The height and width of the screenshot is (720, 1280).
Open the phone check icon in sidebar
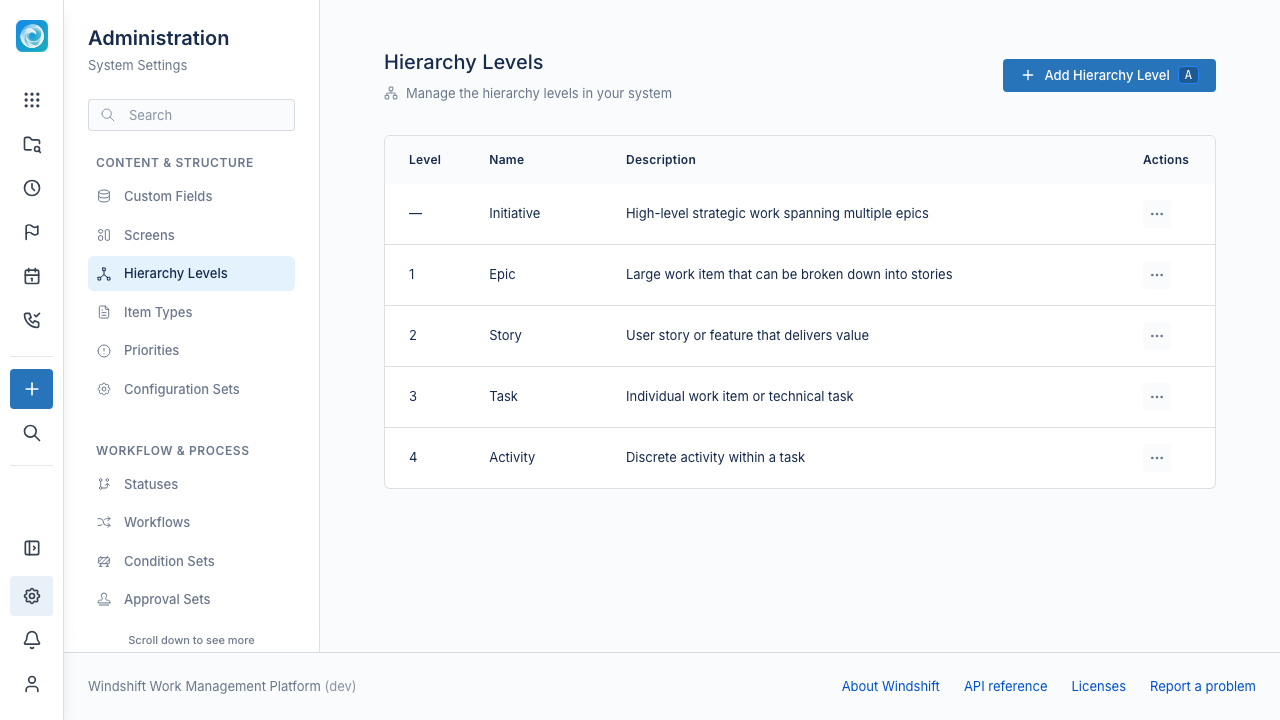point(32,320)
